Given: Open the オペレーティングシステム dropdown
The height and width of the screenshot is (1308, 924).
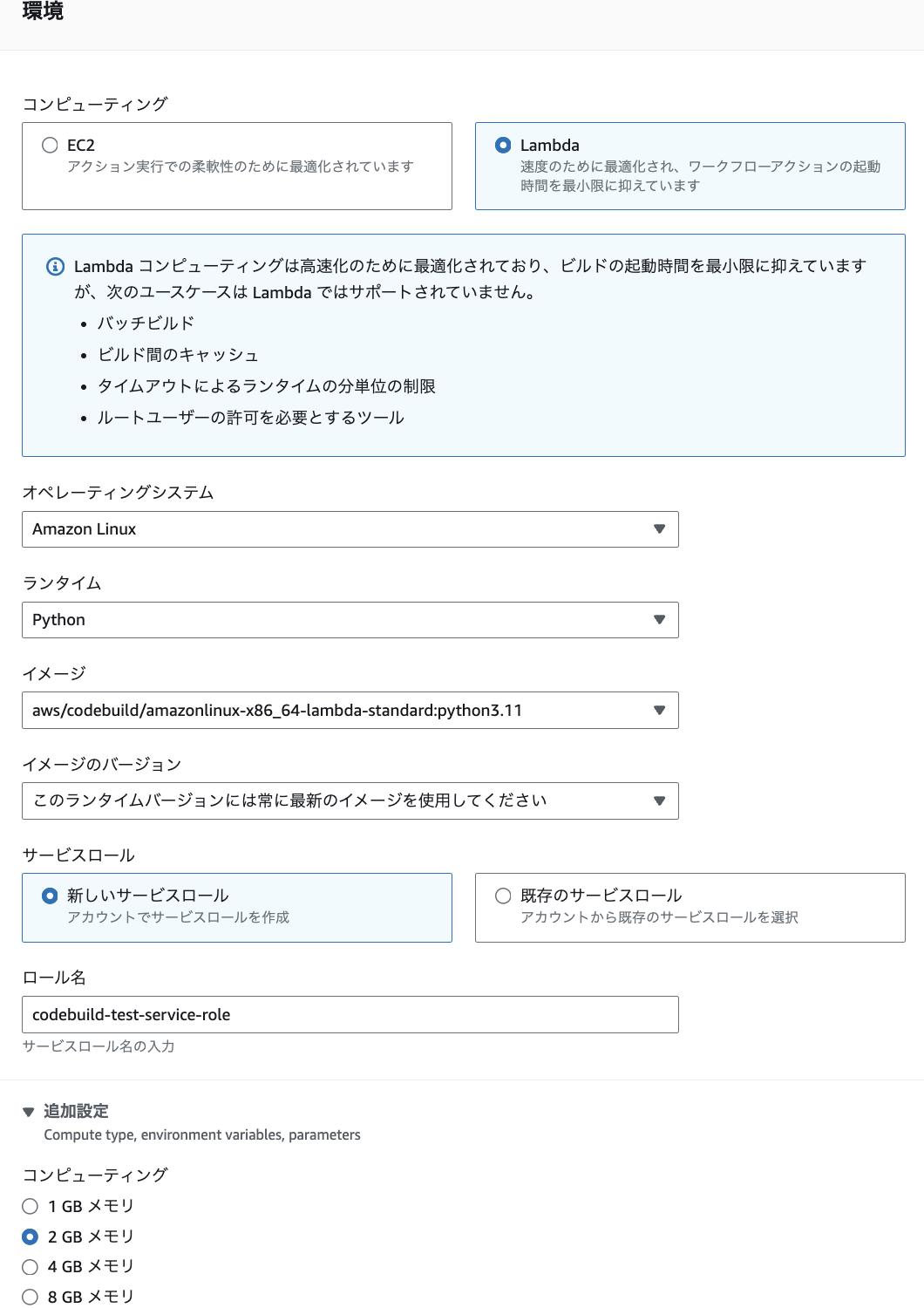Looking at the screenshot, I should (x=349, y=528).
